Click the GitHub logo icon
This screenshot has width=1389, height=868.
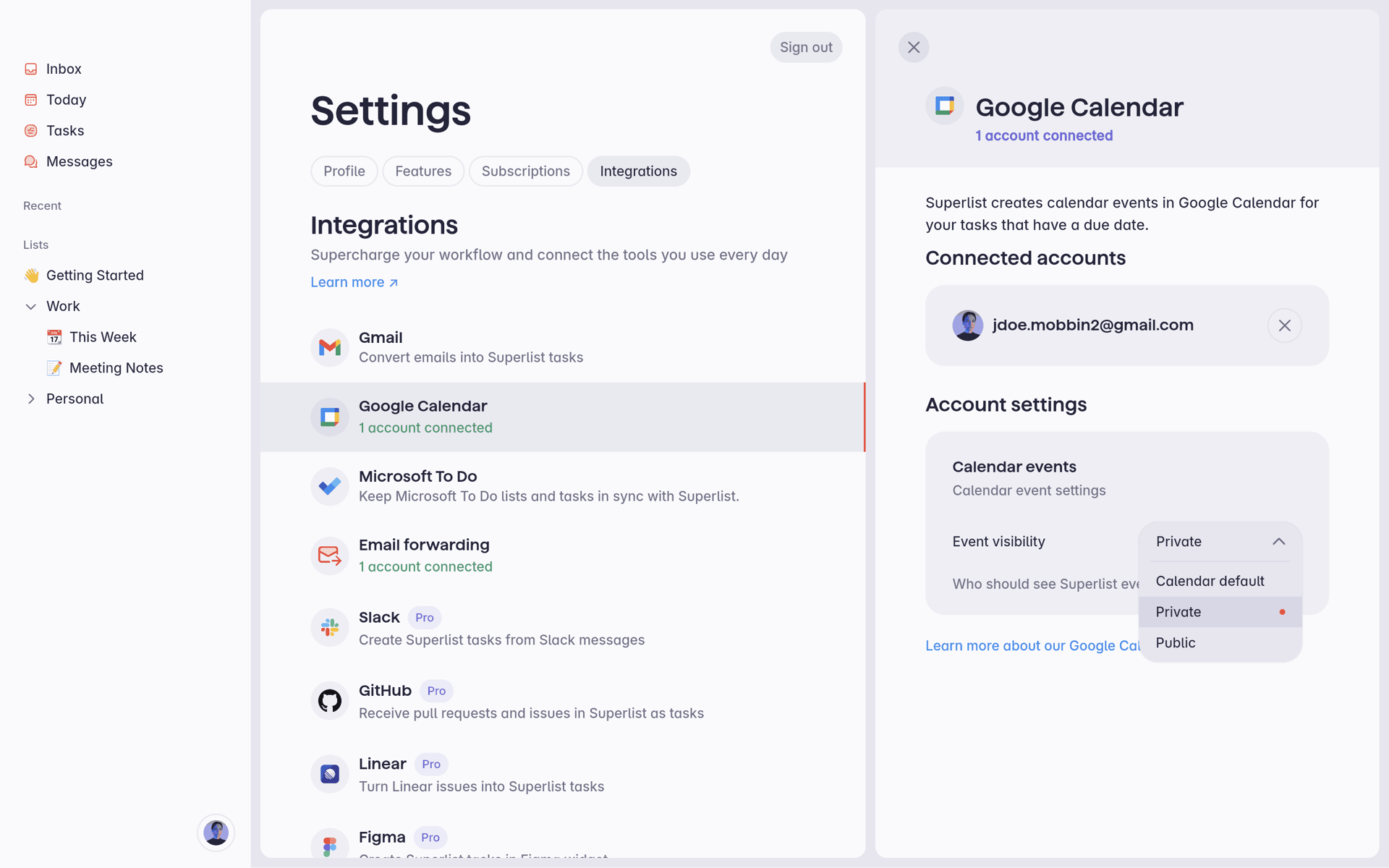[x=330, y=700]
